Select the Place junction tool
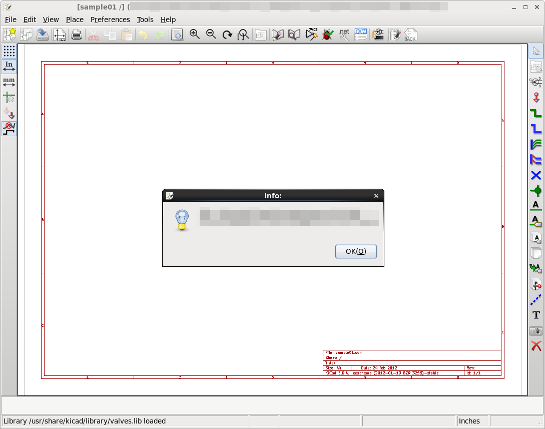This screenshot has height=429, width=545. click(536, 191)
